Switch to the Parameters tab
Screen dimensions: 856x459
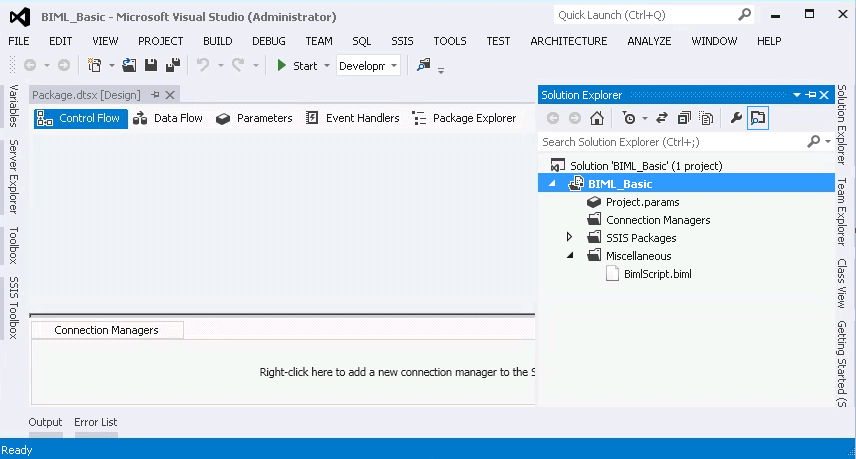click(254, 118)
